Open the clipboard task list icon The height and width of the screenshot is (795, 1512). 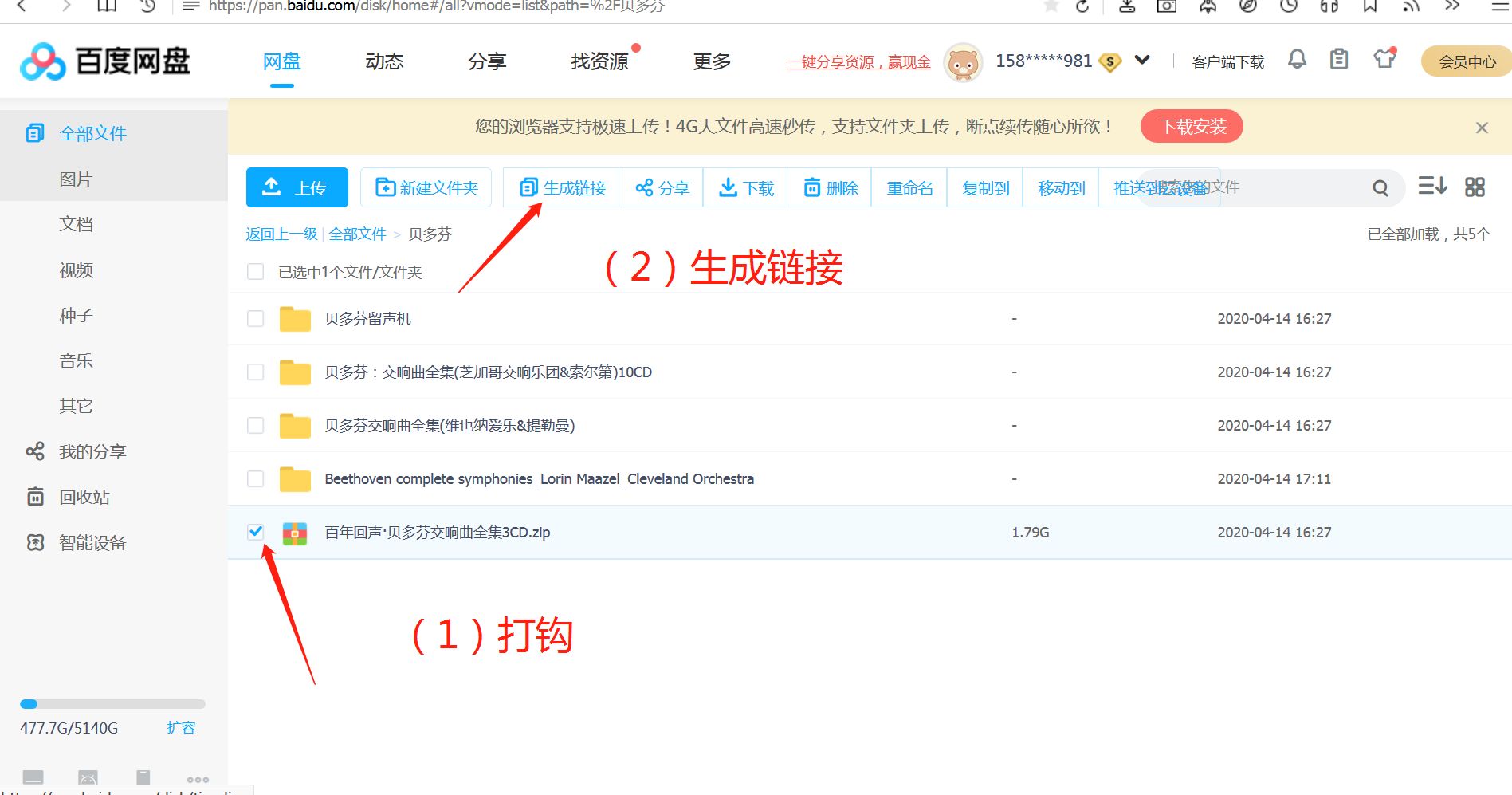1339,60
